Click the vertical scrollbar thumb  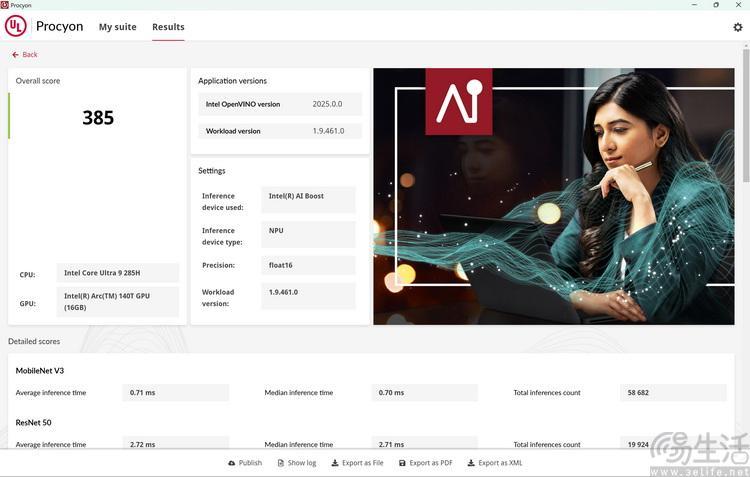click(x=746, y=115)
